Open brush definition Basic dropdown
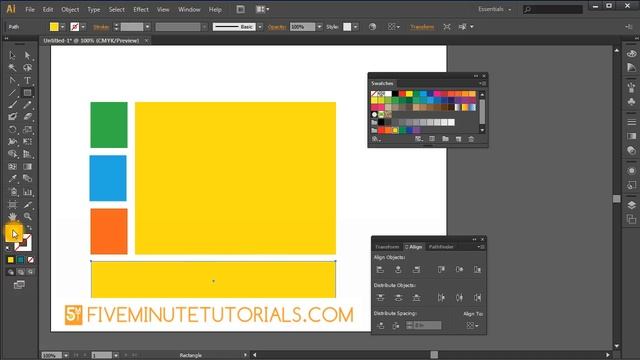640x360 pixels. (260, 27)
